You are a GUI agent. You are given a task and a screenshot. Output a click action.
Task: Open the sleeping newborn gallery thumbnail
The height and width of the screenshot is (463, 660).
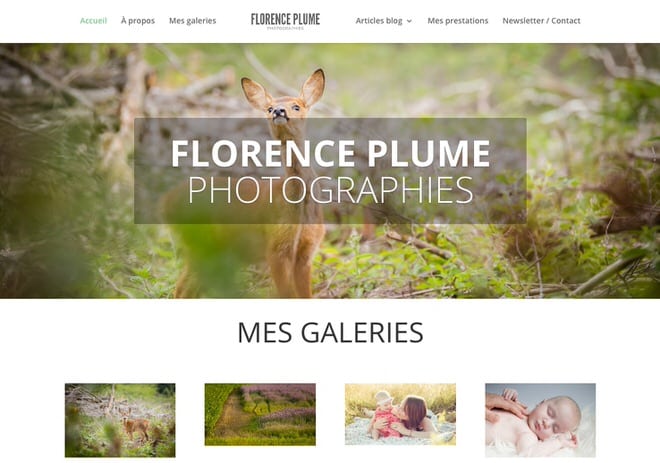pos(540,420)
